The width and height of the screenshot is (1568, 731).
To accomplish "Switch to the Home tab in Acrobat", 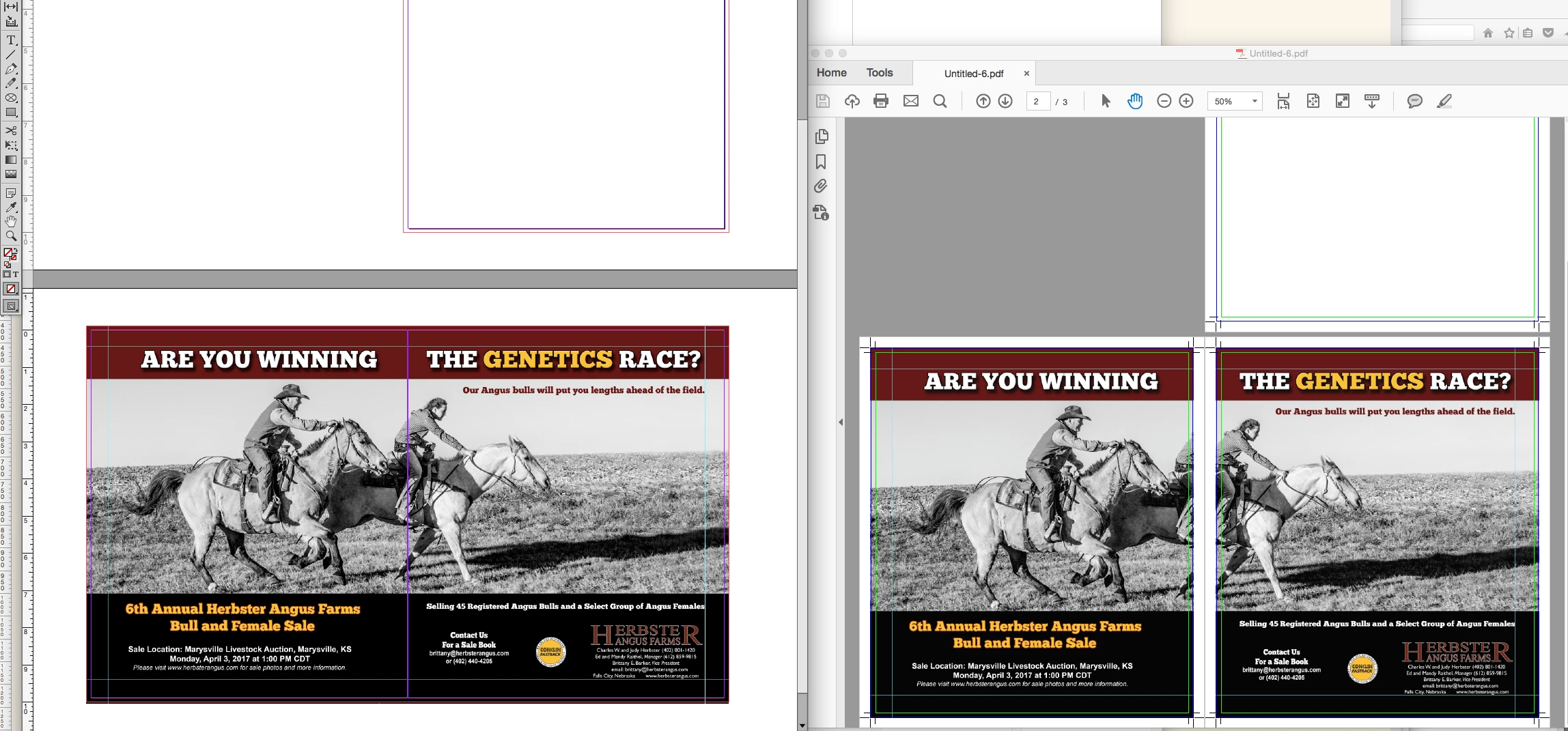I will 831,72.
